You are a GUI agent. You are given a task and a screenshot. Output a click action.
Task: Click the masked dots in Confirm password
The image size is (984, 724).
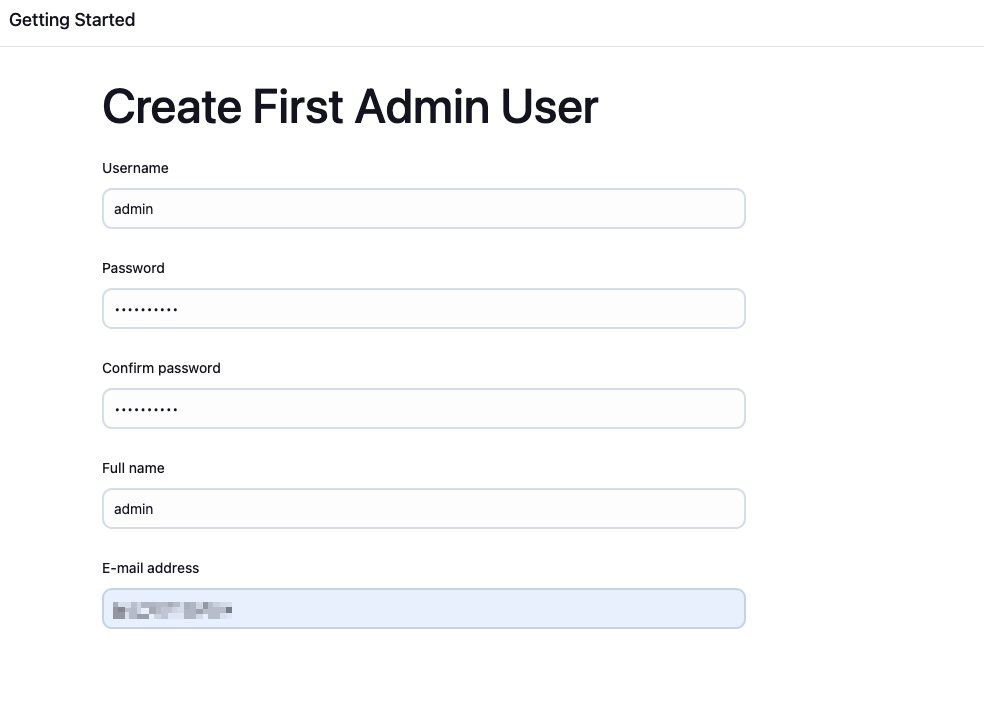(x=146, y=409)
